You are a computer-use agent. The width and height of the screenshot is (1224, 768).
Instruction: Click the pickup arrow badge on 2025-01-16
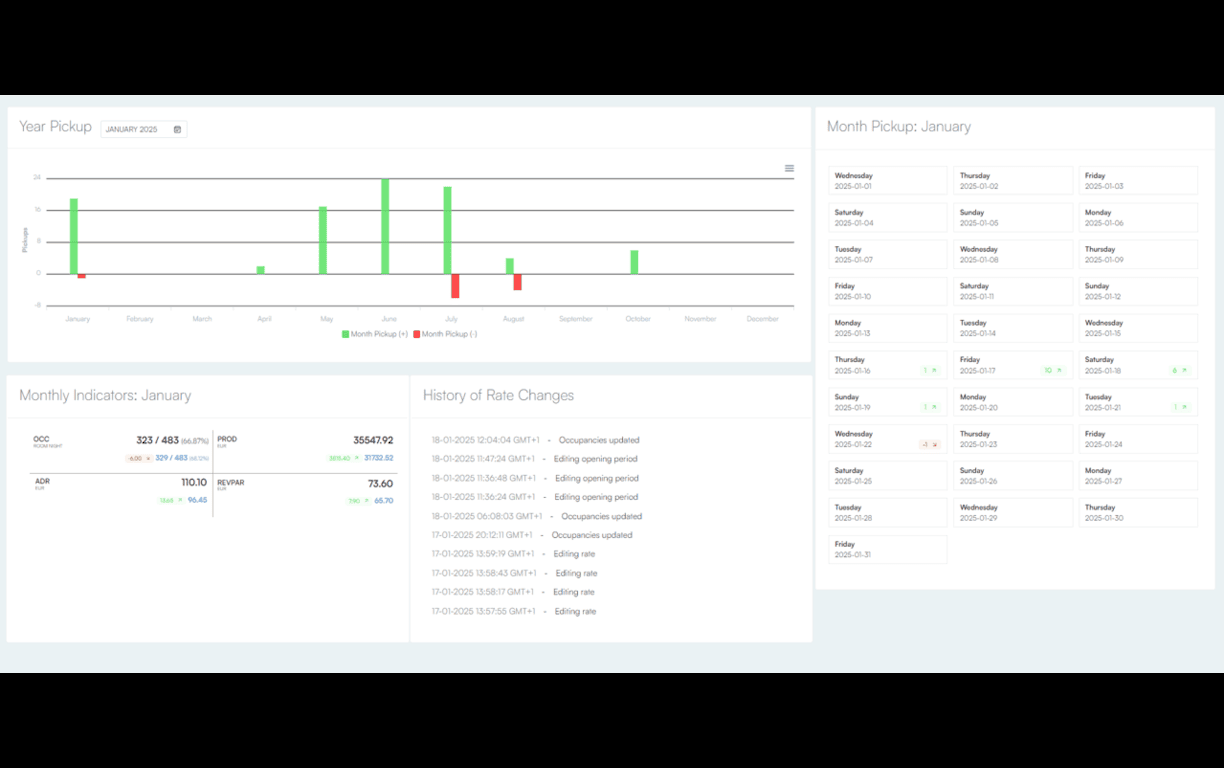[930, 370]
